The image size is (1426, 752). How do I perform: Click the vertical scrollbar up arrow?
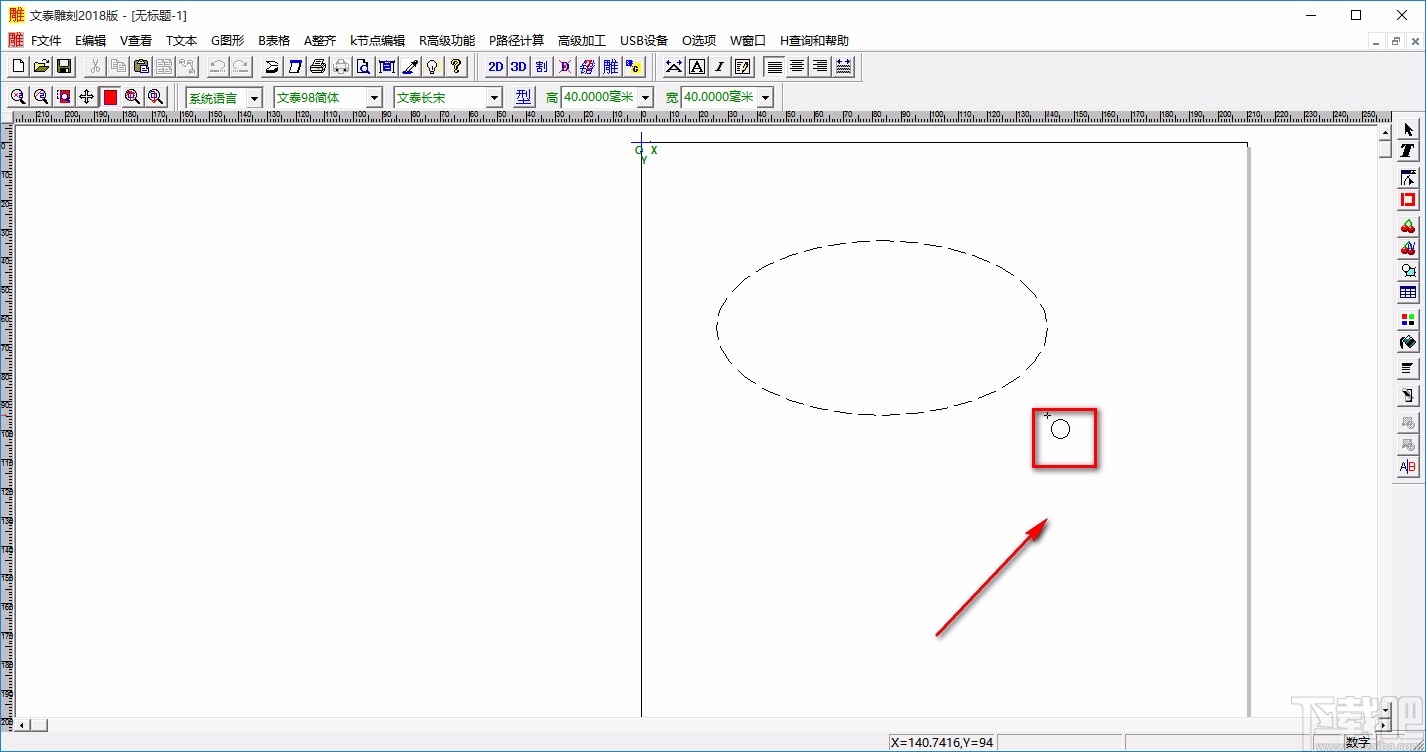tap(1385, 133)
